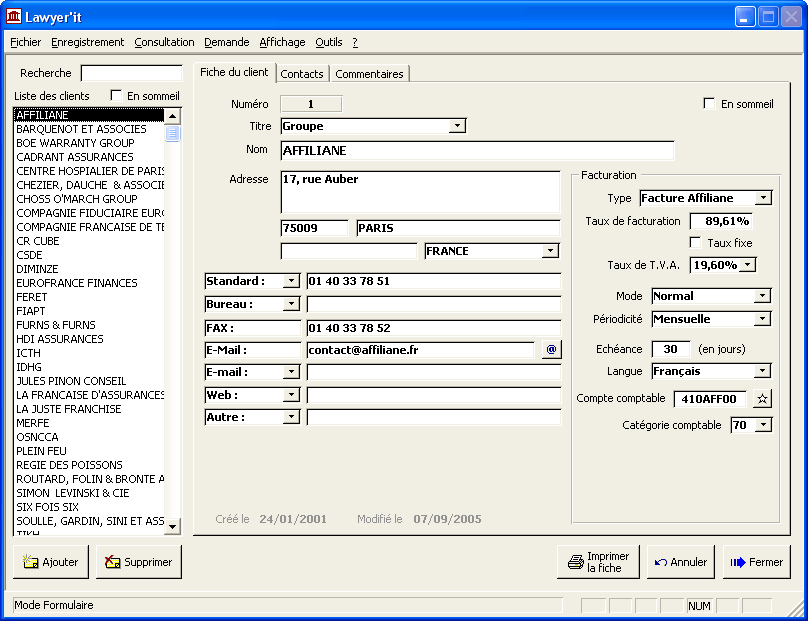
Task: Check the Taux fixe checkbox
Action: tap(696, 243)
